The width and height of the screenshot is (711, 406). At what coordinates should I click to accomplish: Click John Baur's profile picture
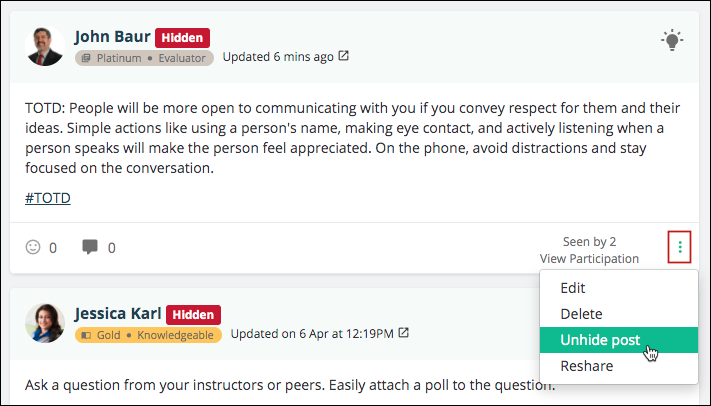[44, 46]
